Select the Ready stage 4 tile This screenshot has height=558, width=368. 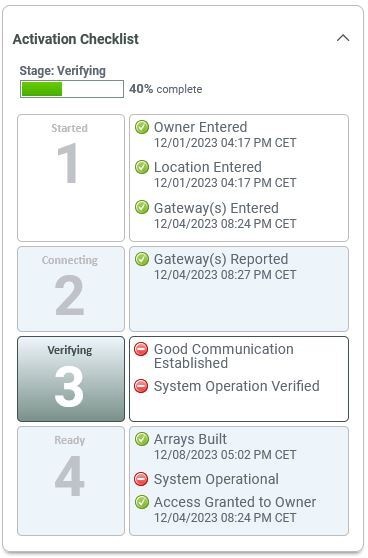coord(71,481)
